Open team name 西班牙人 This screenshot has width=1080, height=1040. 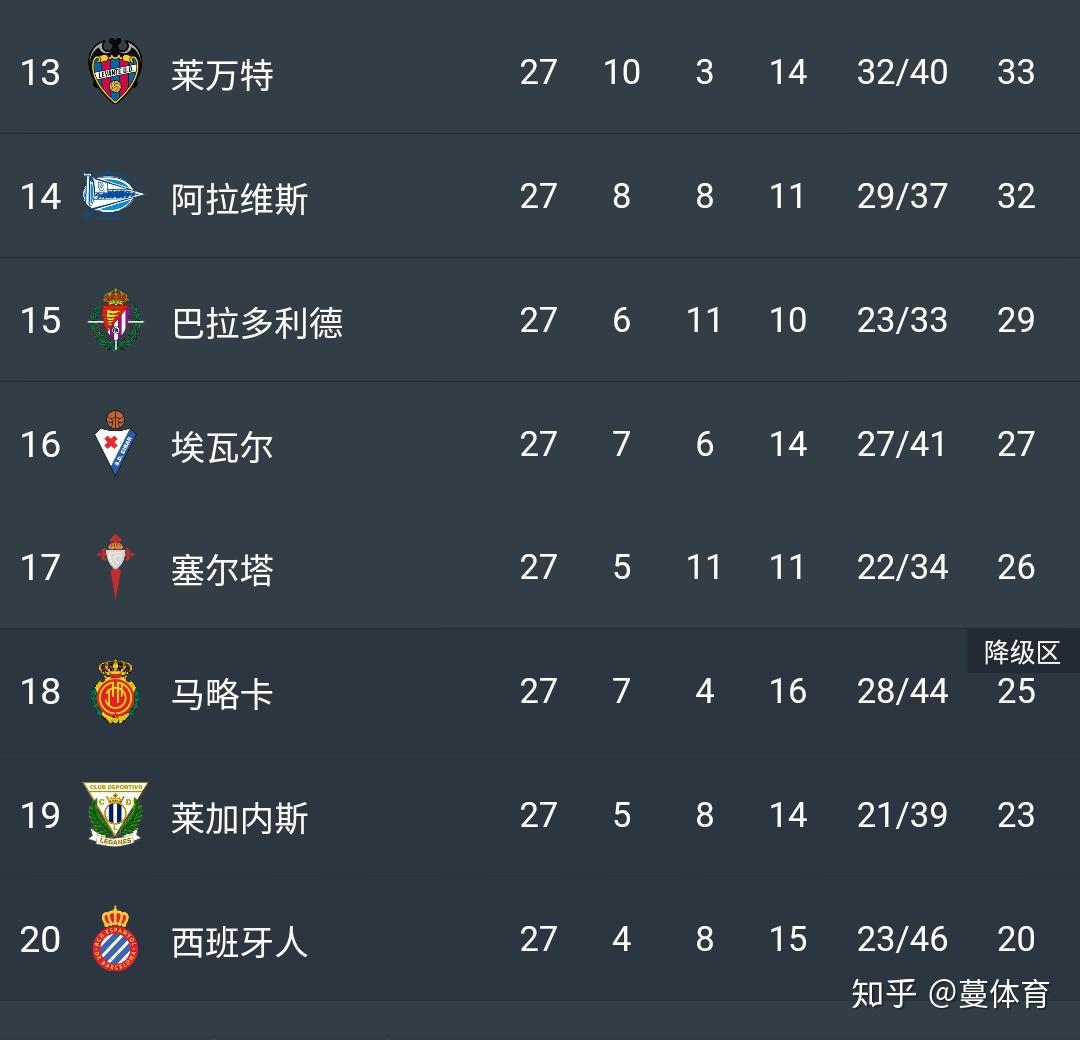point(240,942)
